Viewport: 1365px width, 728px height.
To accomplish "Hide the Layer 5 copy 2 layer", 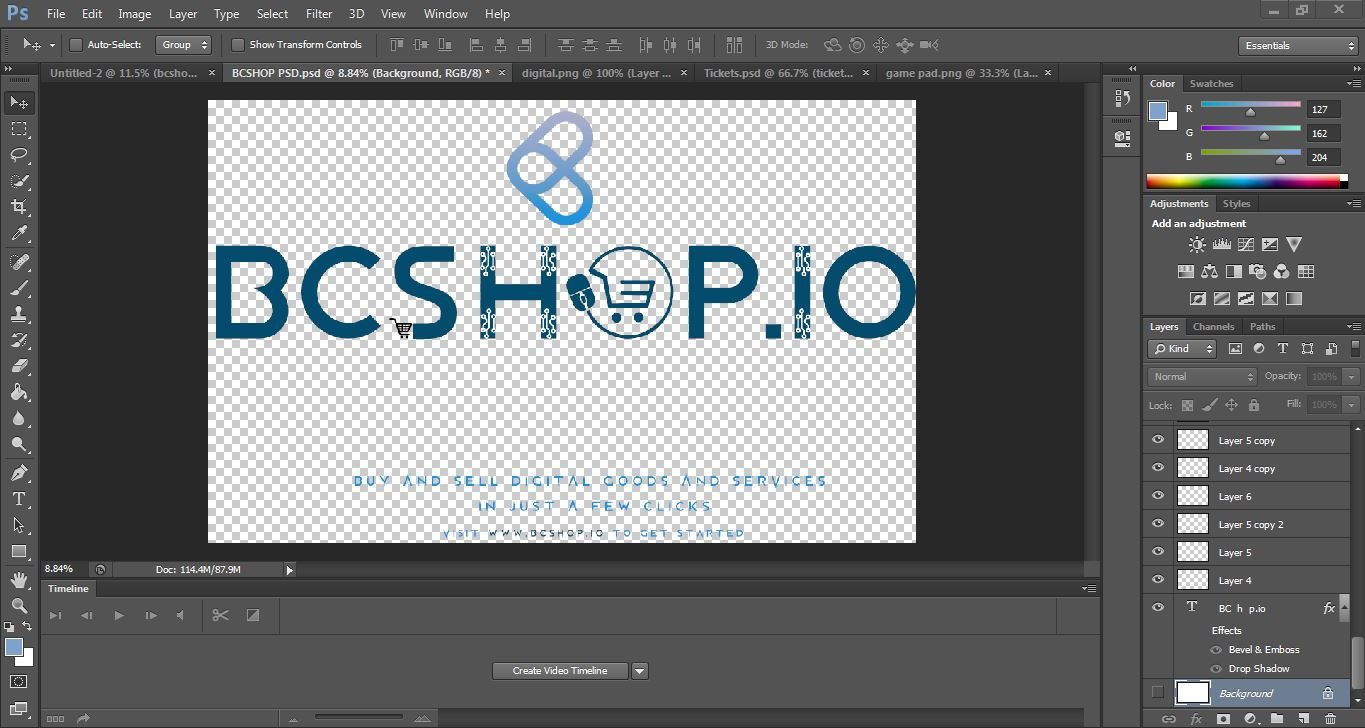I will point(1158,524).
